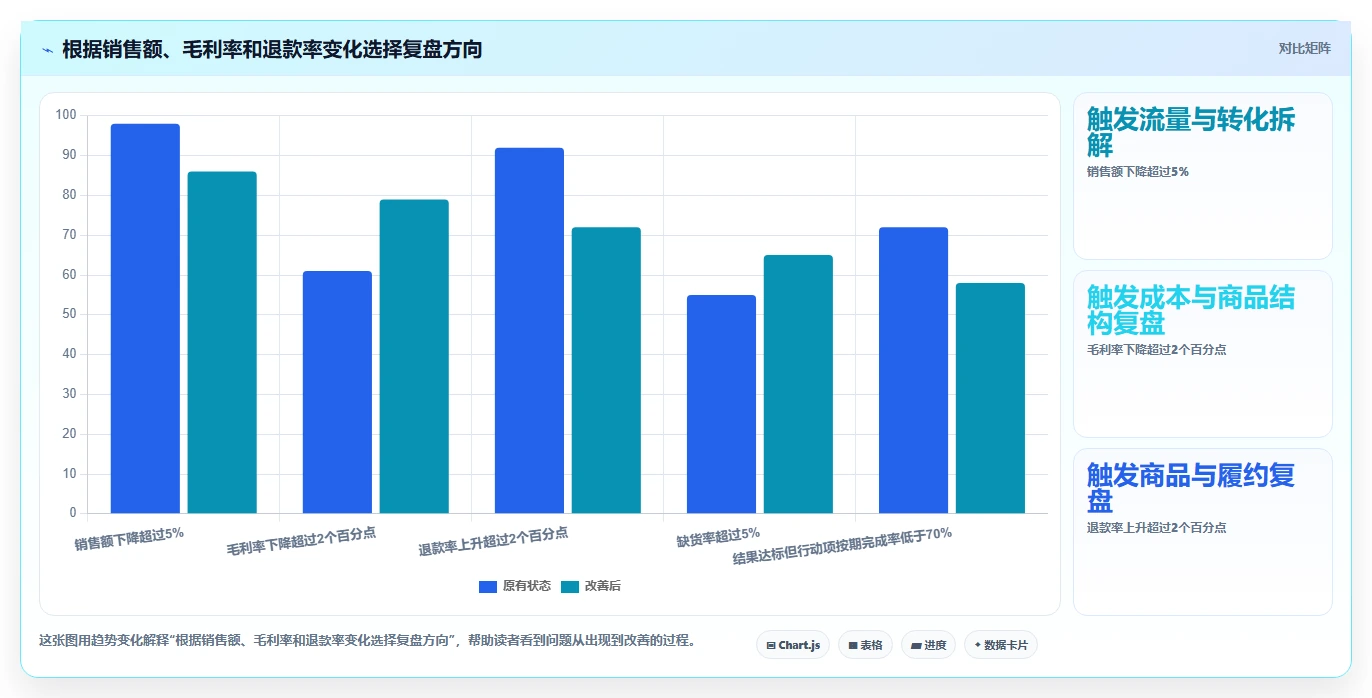The height and width of the screenshot is (698, 1372).
Task: Click the 改善后 bar for 缺货率超过5%
Action: pos(798,385)
